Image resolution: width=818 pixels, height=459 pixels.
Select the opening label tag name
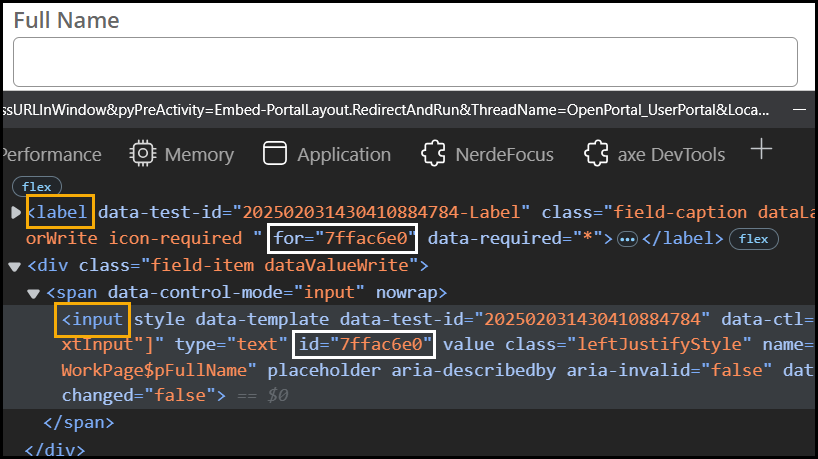[60, 212]
